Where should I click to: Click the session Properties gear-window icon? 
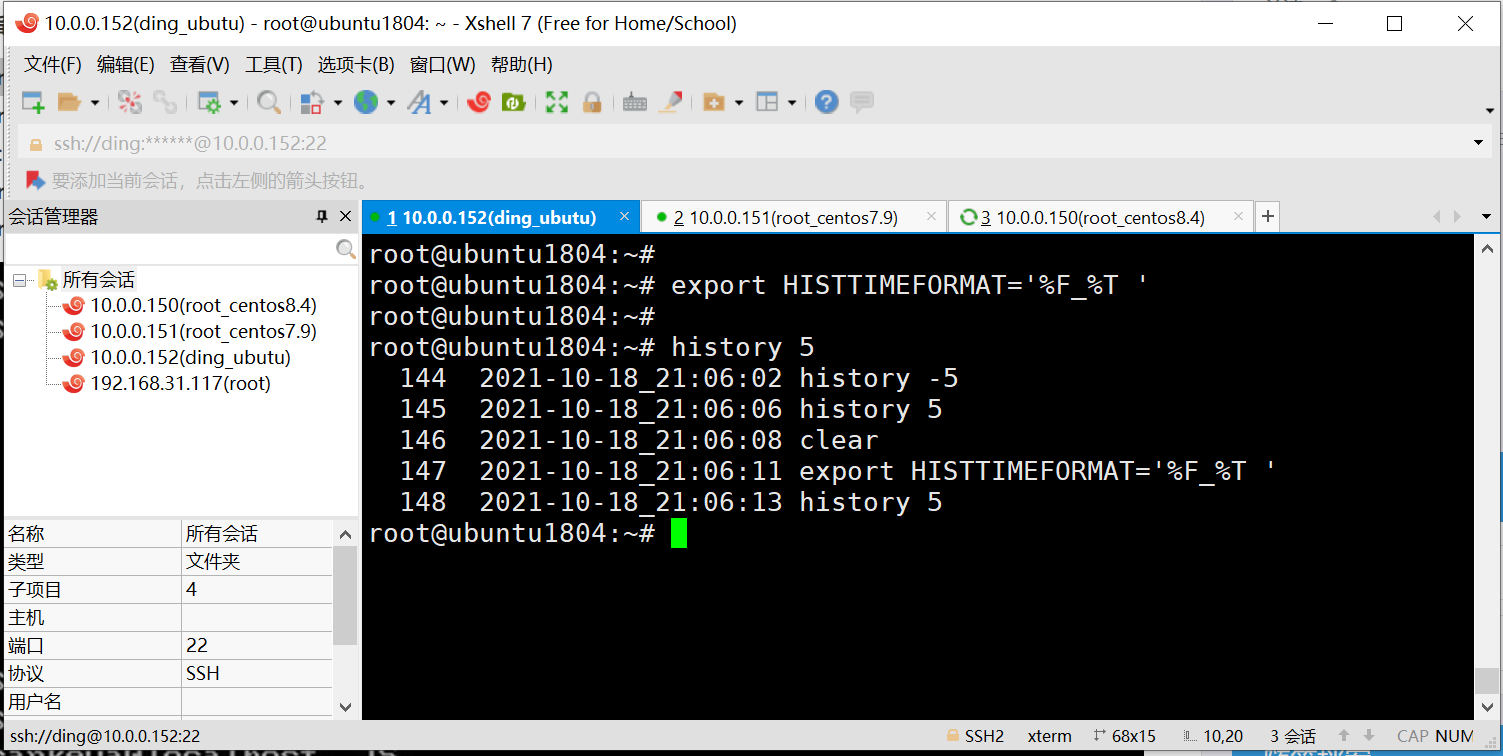pyautogui.click(x=209, y=102)
